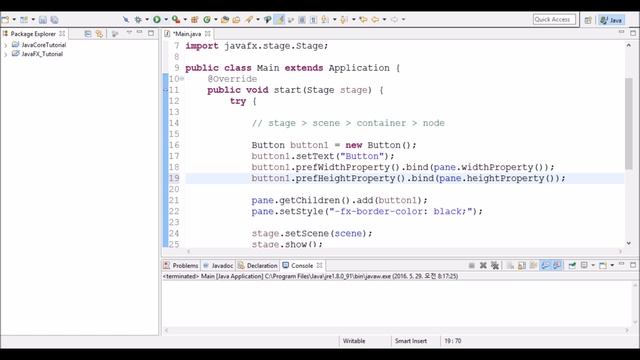This screenshot has width=640, height=360.
Task: Open the Debug dropdown arrow
Action: click(147, 20)
